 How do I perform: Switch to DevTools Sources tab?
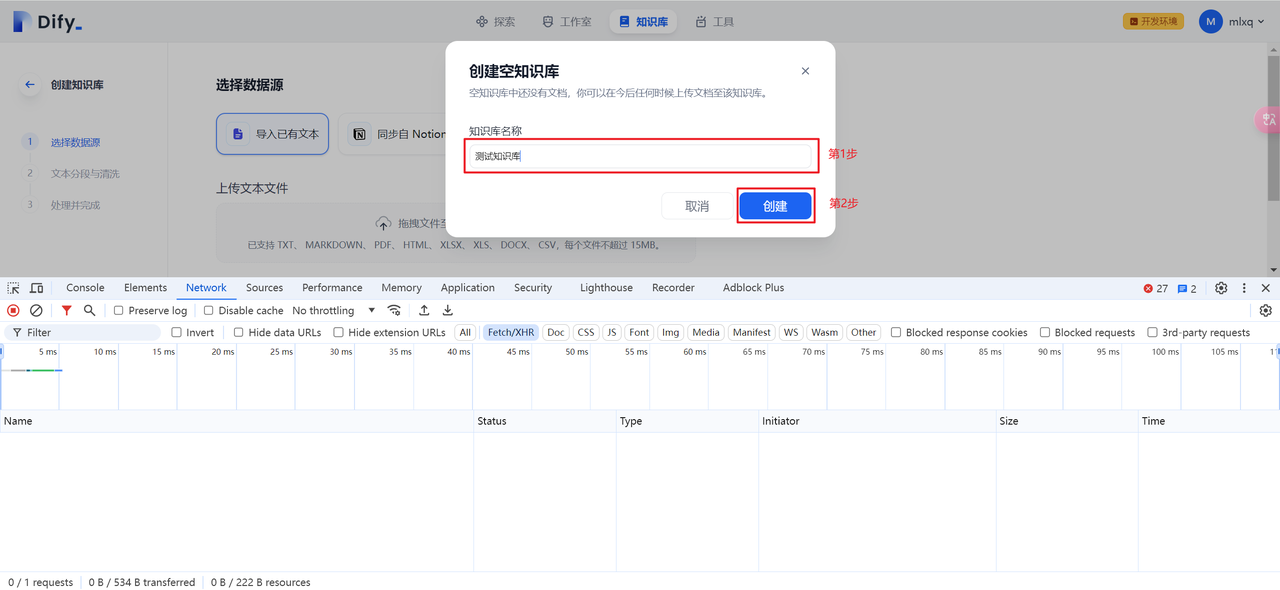[x=264, y=288]
